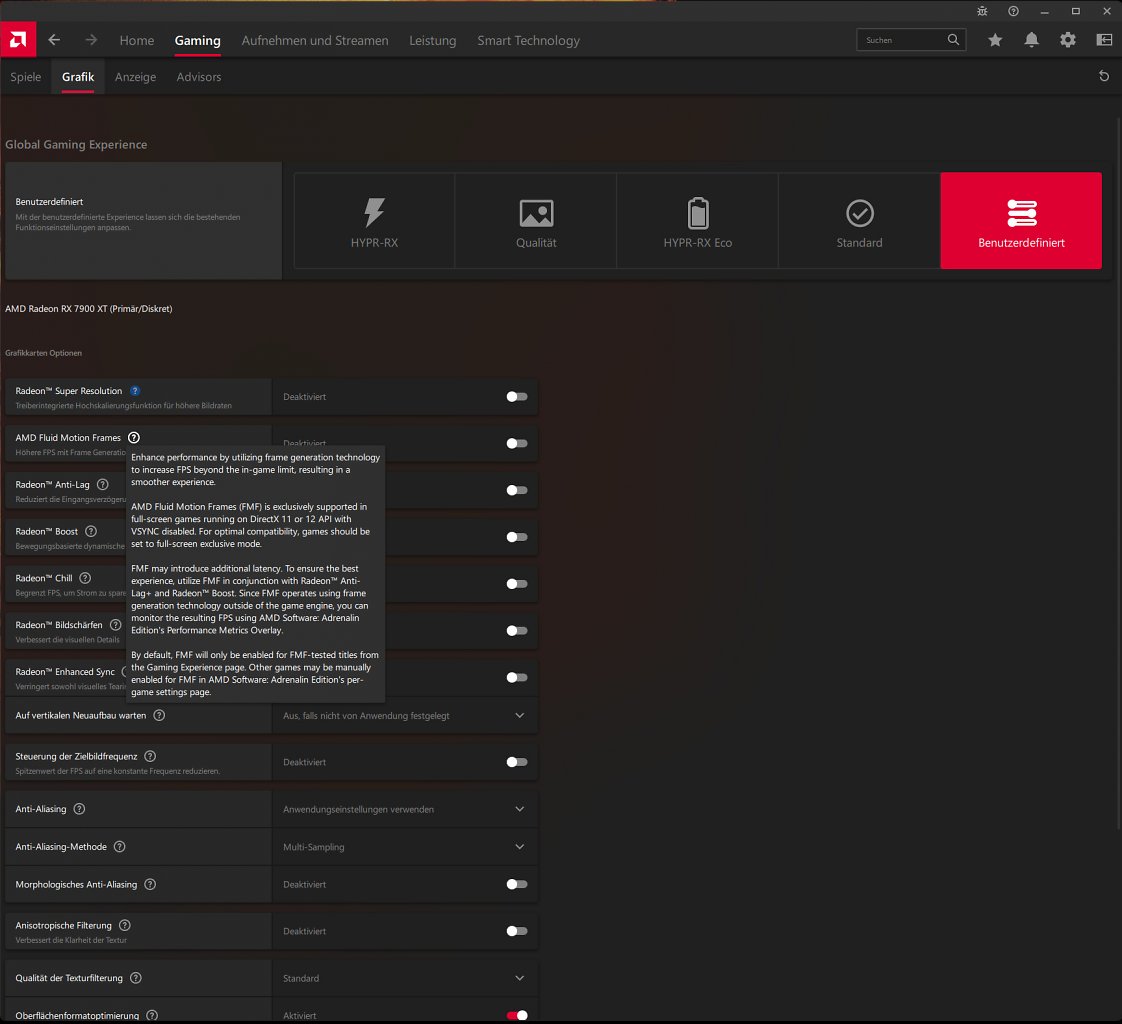Click help icon for AMD Fluid Motion Frames
This screenshot has width=1122, height=1024.
pos(134,437)
